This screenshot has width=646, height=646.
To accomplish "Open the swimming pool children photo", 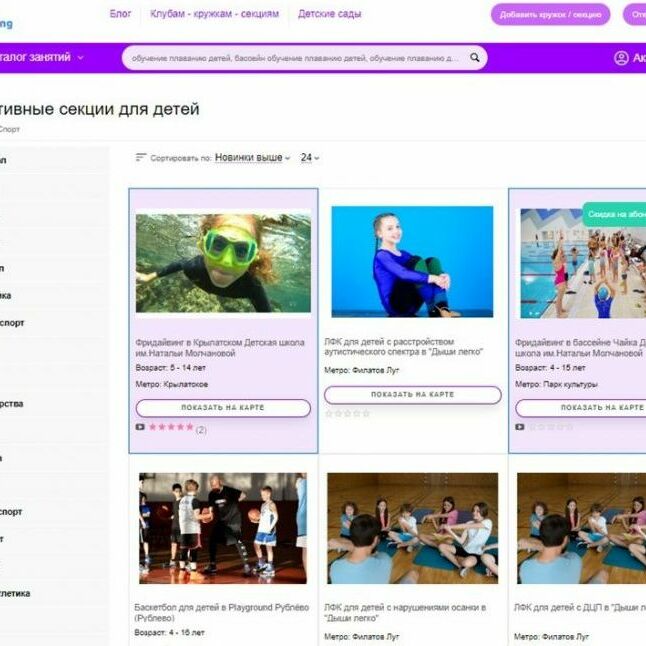I will point(583,263).
